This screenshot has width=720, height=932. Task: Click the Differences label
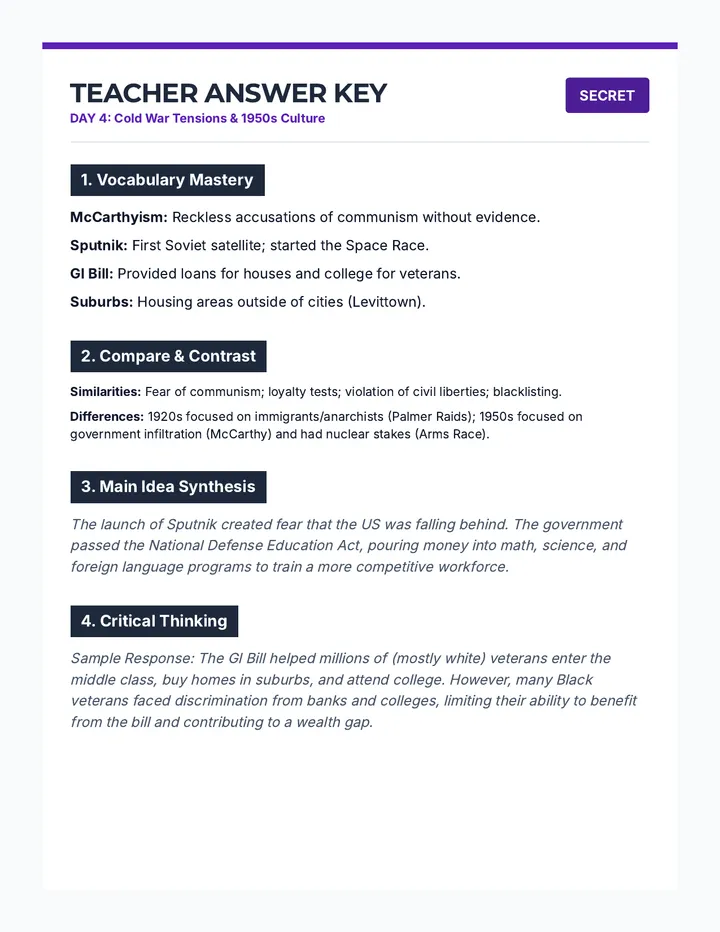point(107,417)
